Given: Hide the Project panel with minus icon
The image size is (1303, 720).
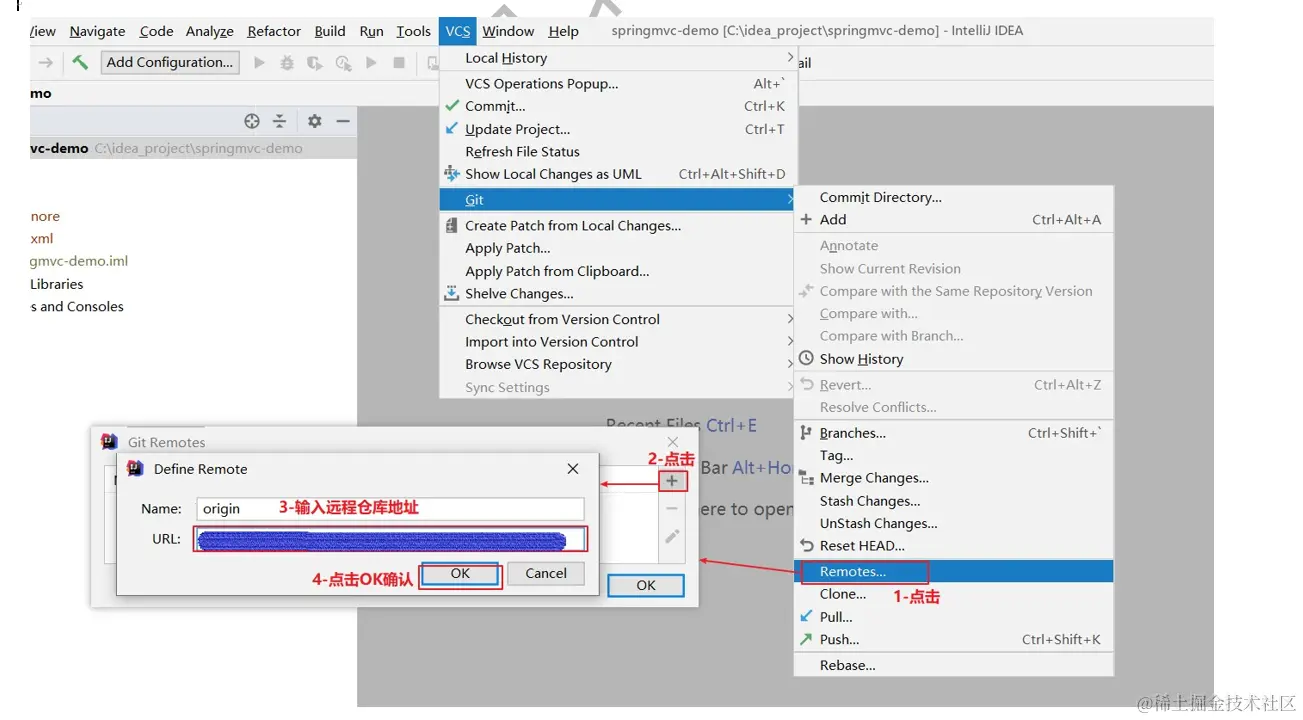Looking at the screenshot, I should tap(343, 121).
